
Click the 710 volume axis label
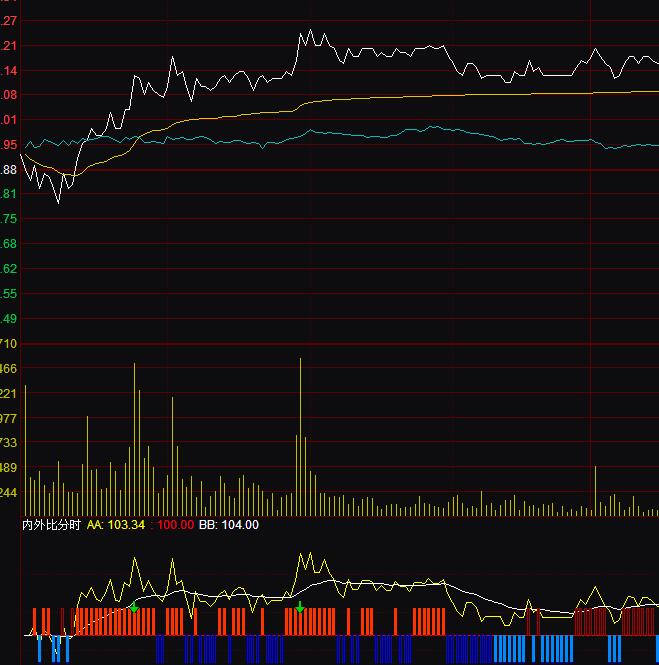[x=9, y=344]
